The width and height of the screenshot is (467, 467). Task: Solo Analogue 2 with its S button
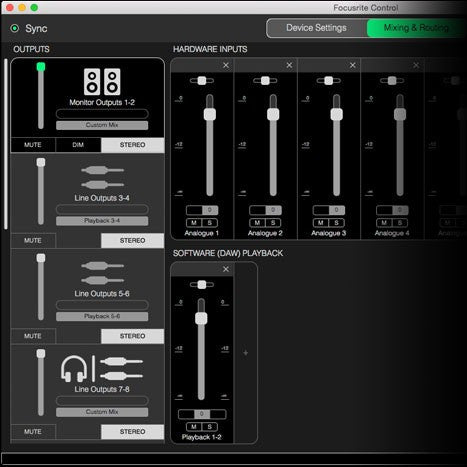click(x=273, y=223)
